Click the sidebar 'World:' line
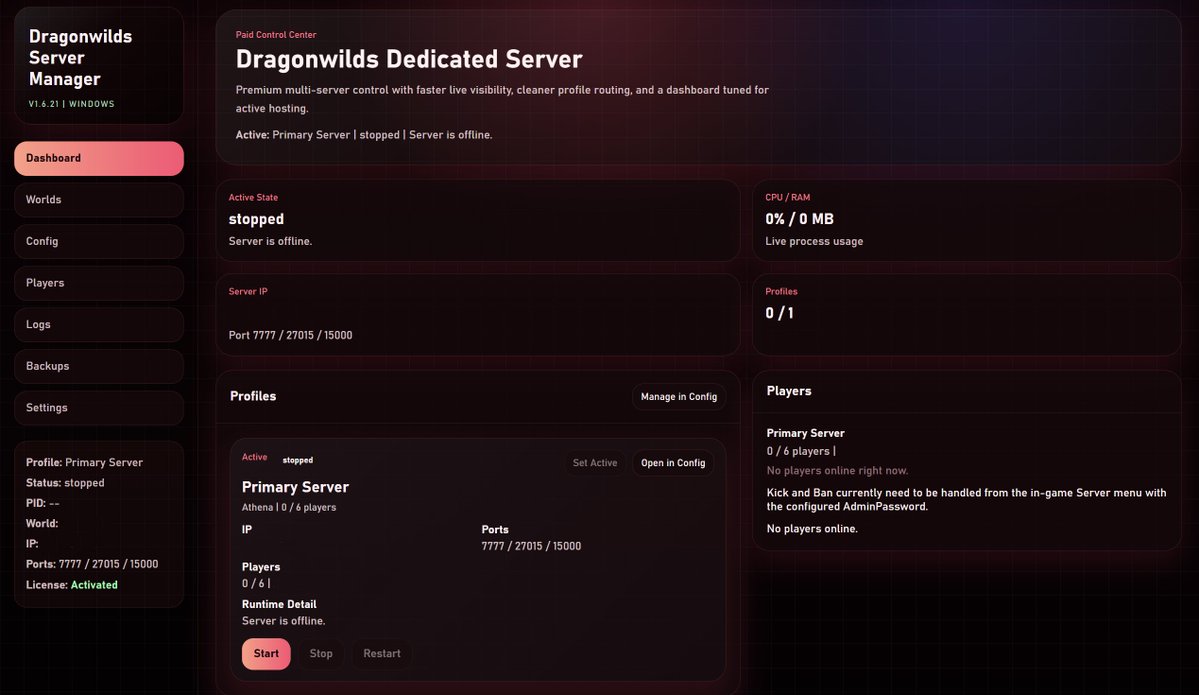1199x695 pixels. tap(42, 524)
